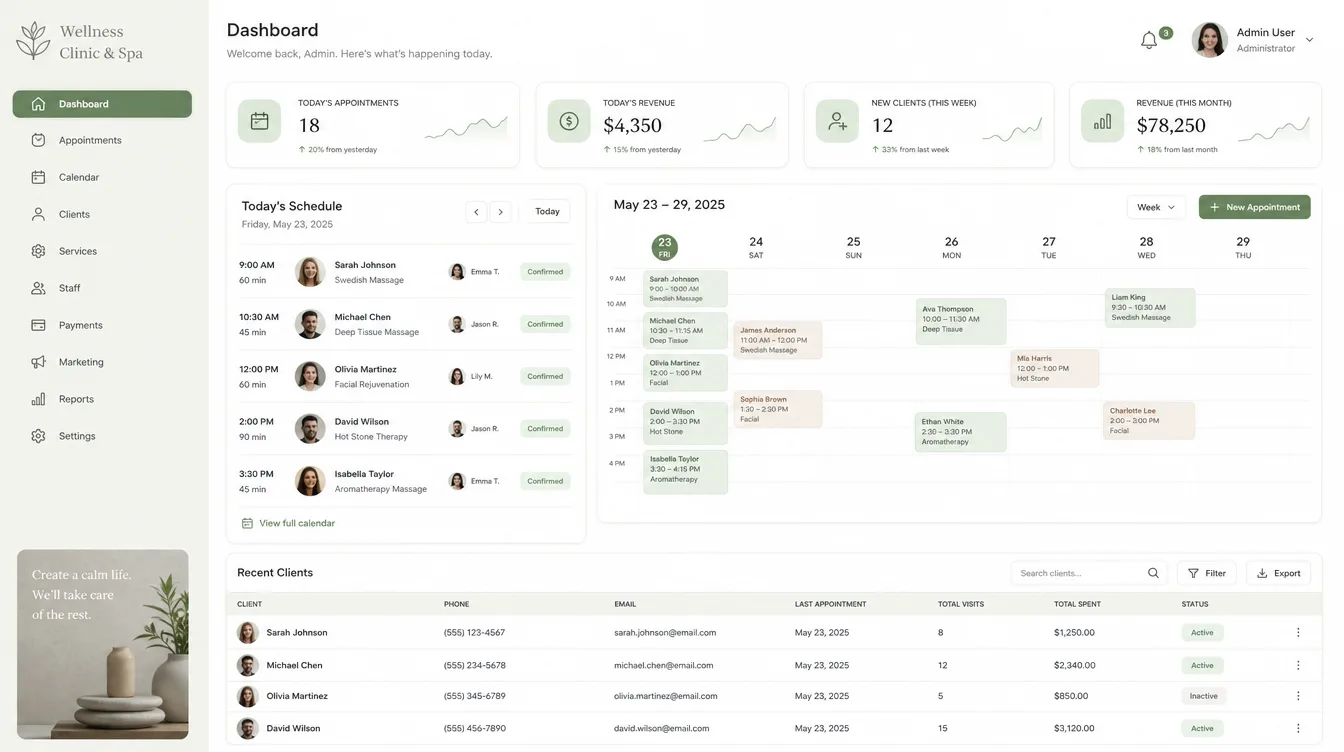1344x752 pixels.
Task: Click phone number (555) 456-7890
Action: (x=475, y=728)
